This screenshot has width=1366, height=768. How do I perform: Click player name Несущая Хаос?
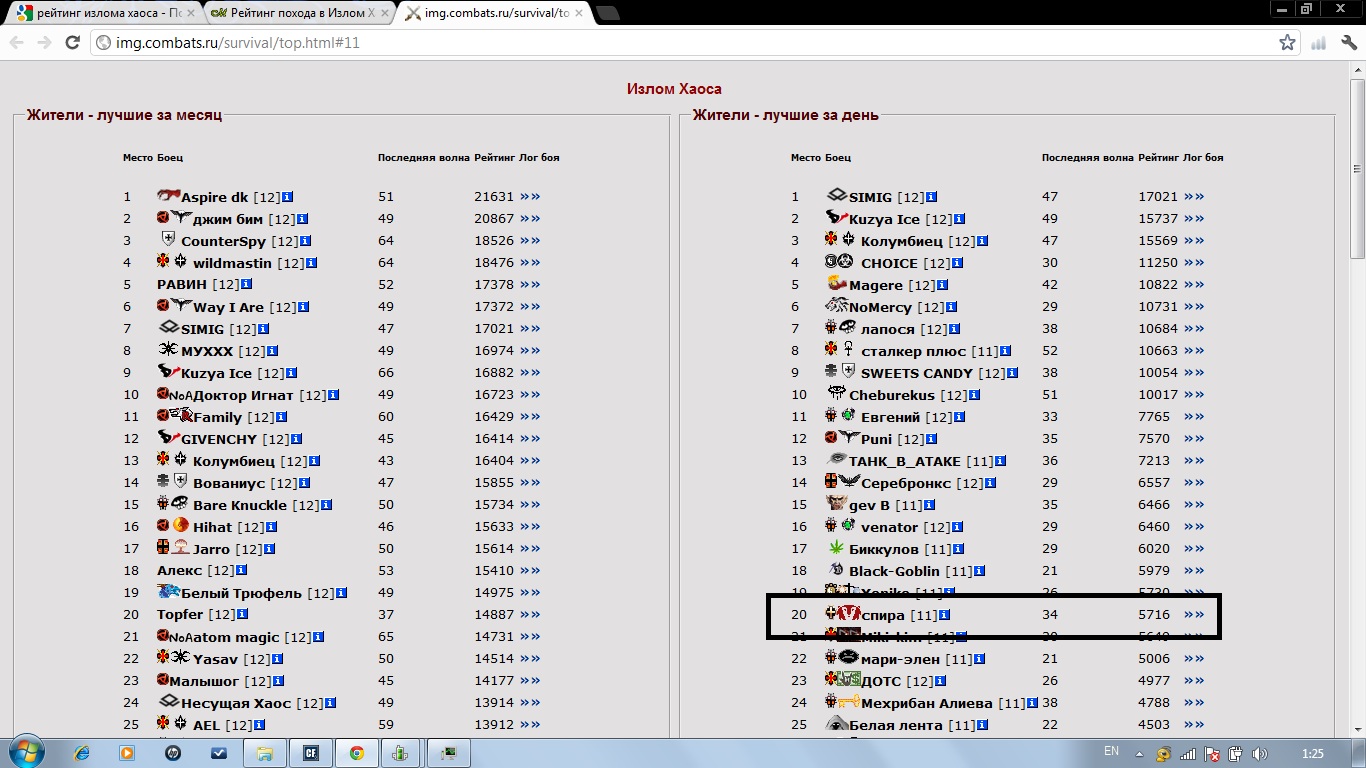pyautogui.click(x=236, y=703)
